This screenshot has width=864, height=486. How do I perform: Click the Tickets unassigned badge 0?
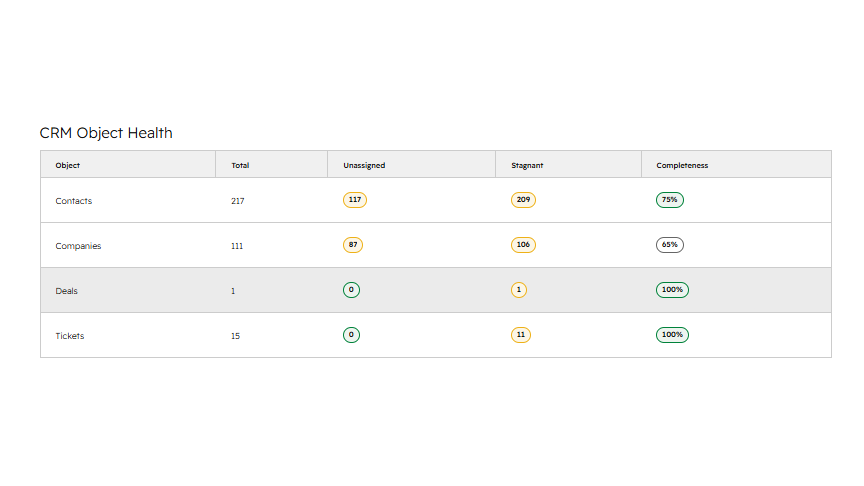click(x=351, y=335)
